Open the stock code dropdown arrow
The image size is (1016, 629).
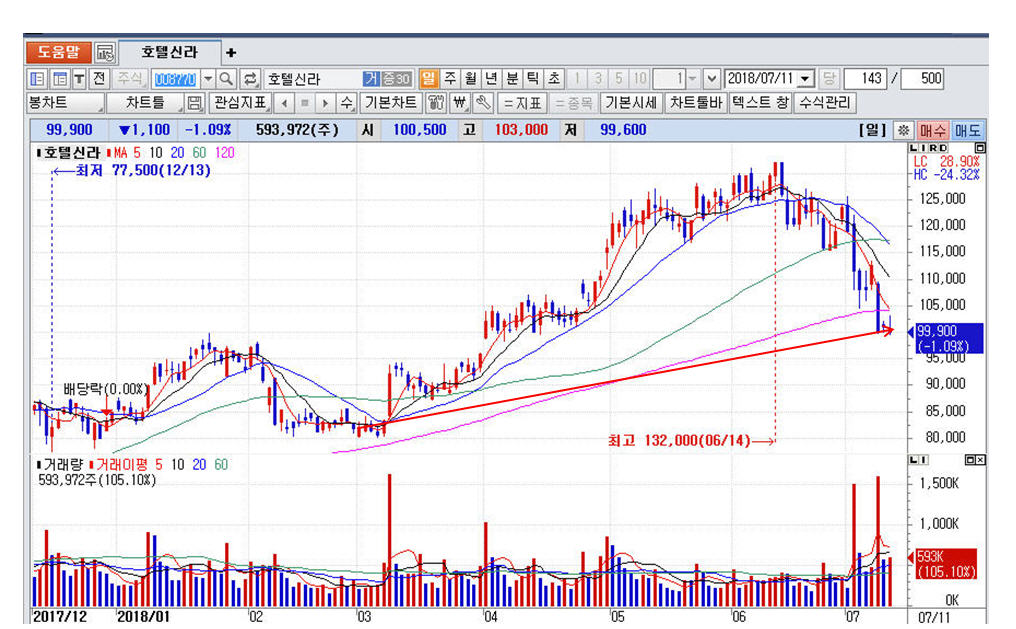pos(208,79)
